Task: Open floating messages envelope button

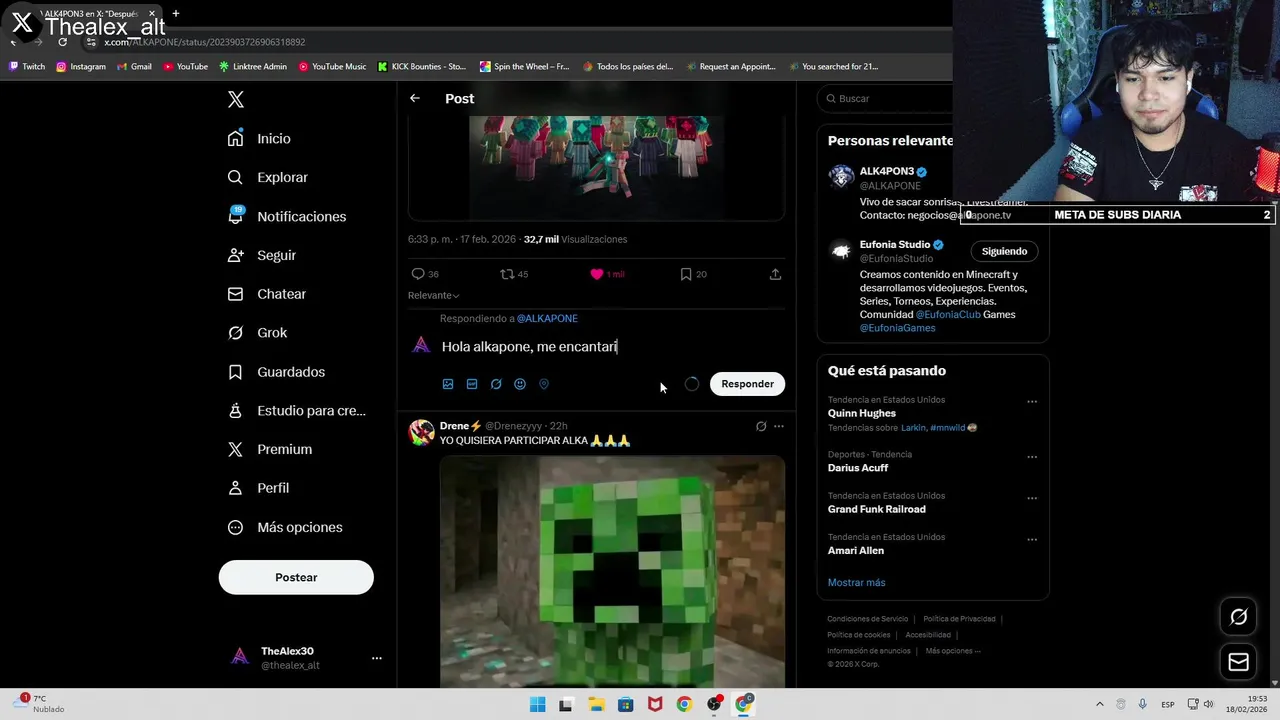Action: 1238,662
